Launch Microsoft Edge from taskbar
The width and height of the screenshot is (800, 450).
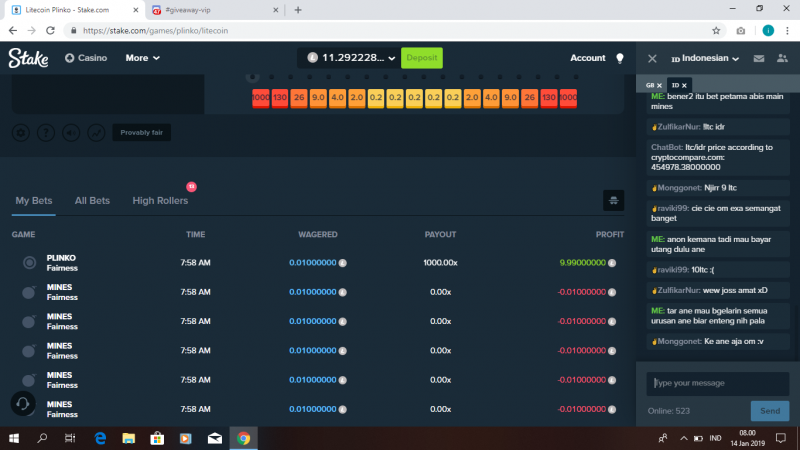click(x=100, y=438)
